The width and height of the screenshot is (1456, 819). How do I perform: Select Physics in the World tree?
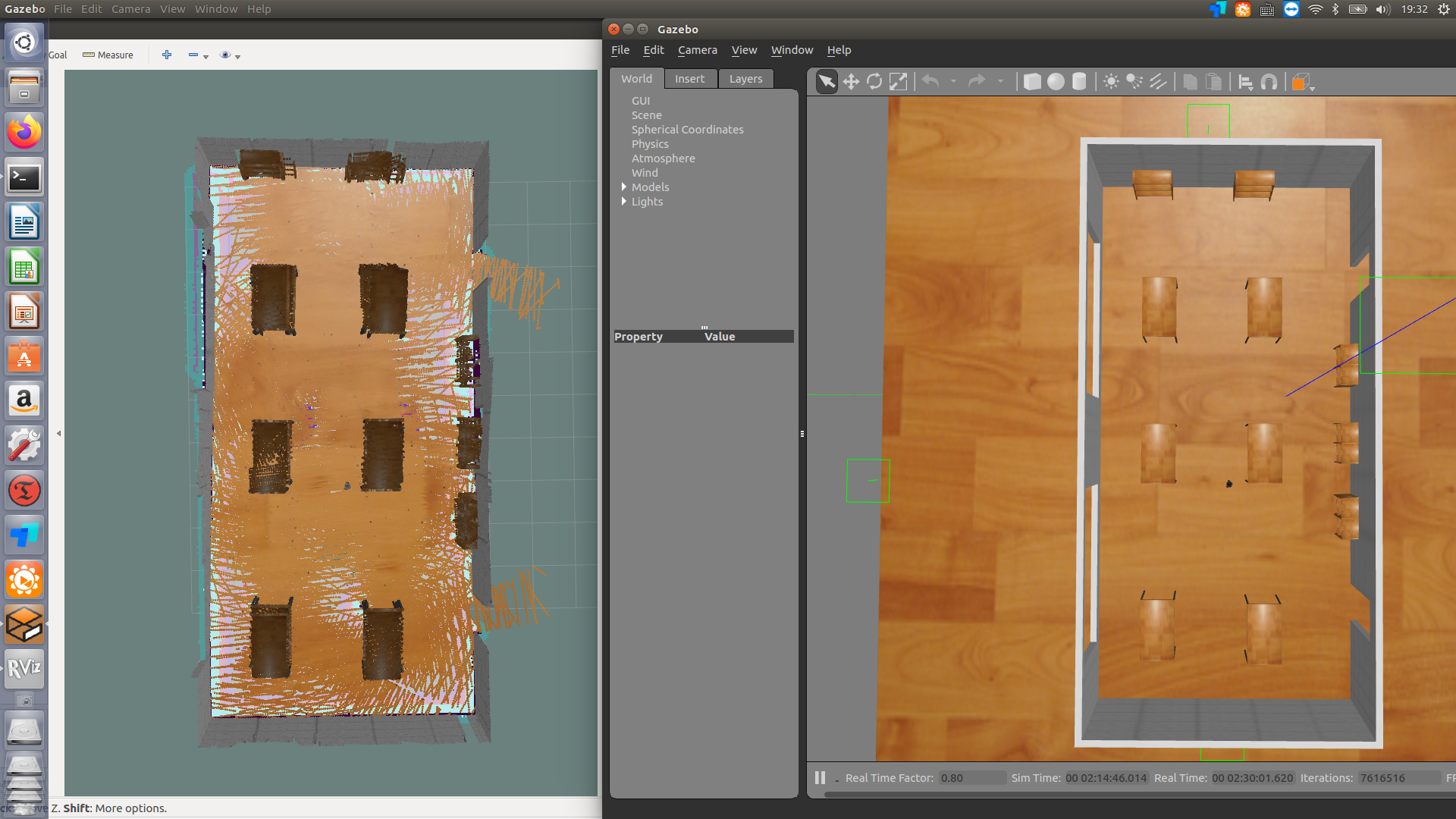[x=650, y=144]
